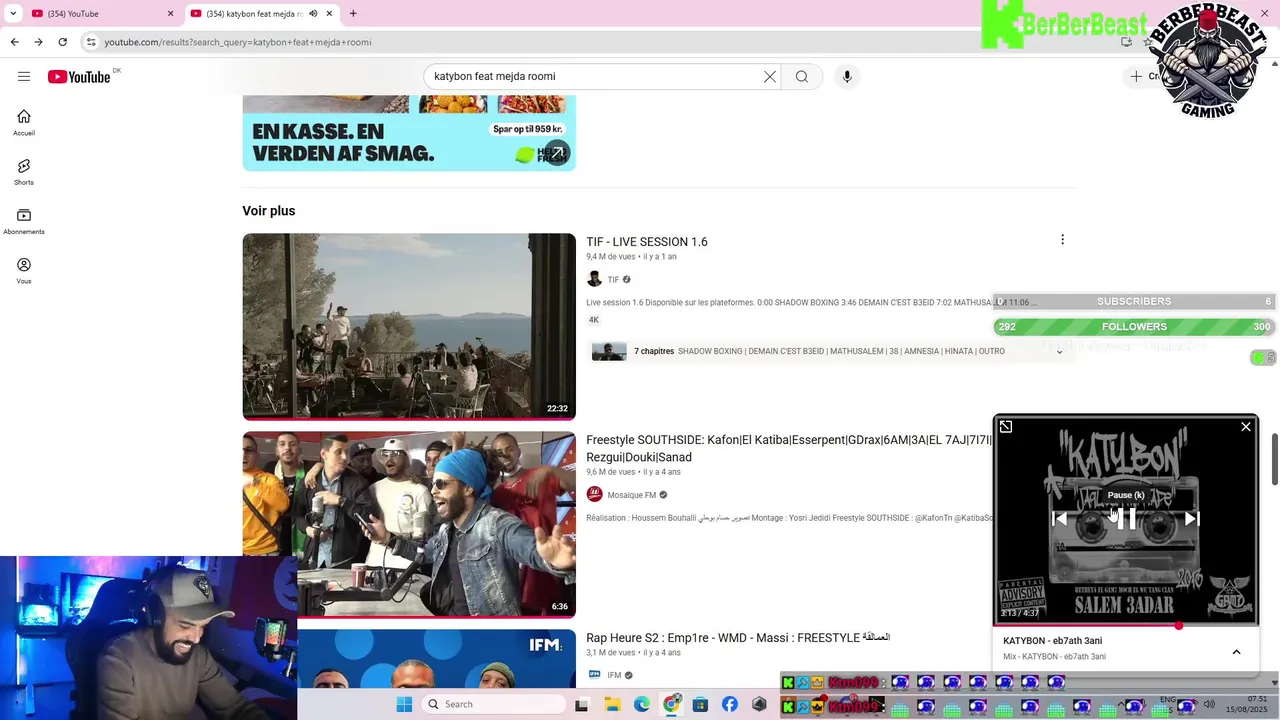The image size is (1280, 720).
Task: Clear the search query with X
Action: pyautogui.click(x=770, y=76)
